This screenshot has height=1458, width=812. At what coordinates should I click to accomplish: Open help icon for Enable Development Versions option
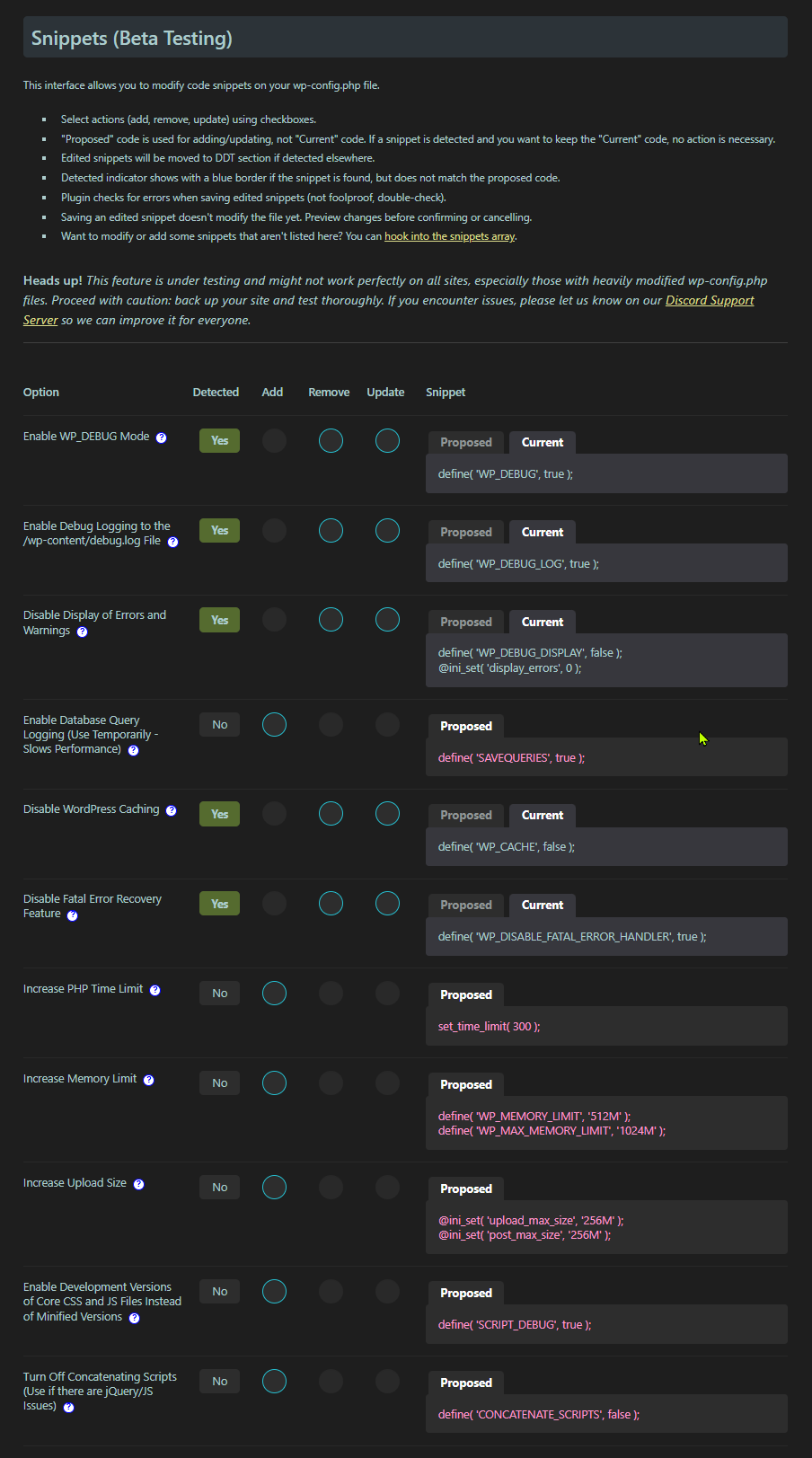134,1318
